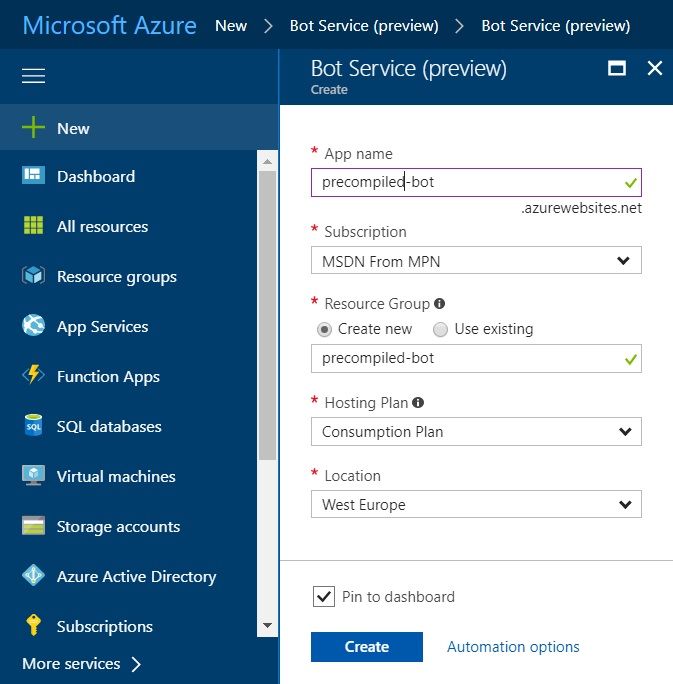Open the Location dropdown showing West Europe

[x=476, y=505]
